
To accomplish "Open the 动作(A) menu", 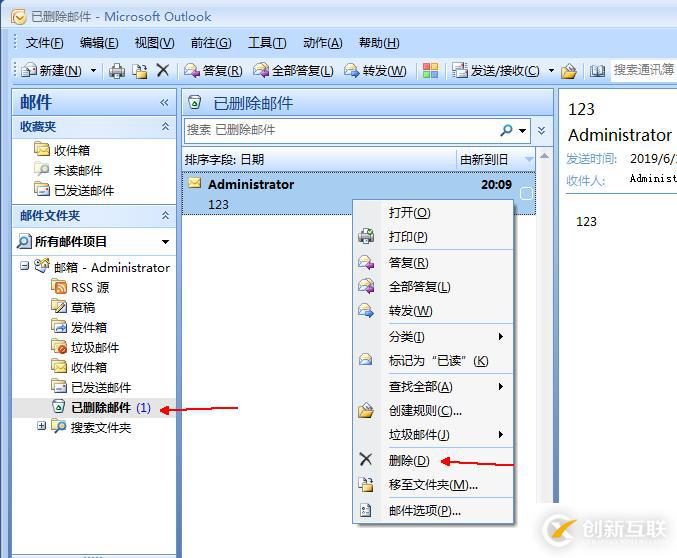I will coord(323,43).
